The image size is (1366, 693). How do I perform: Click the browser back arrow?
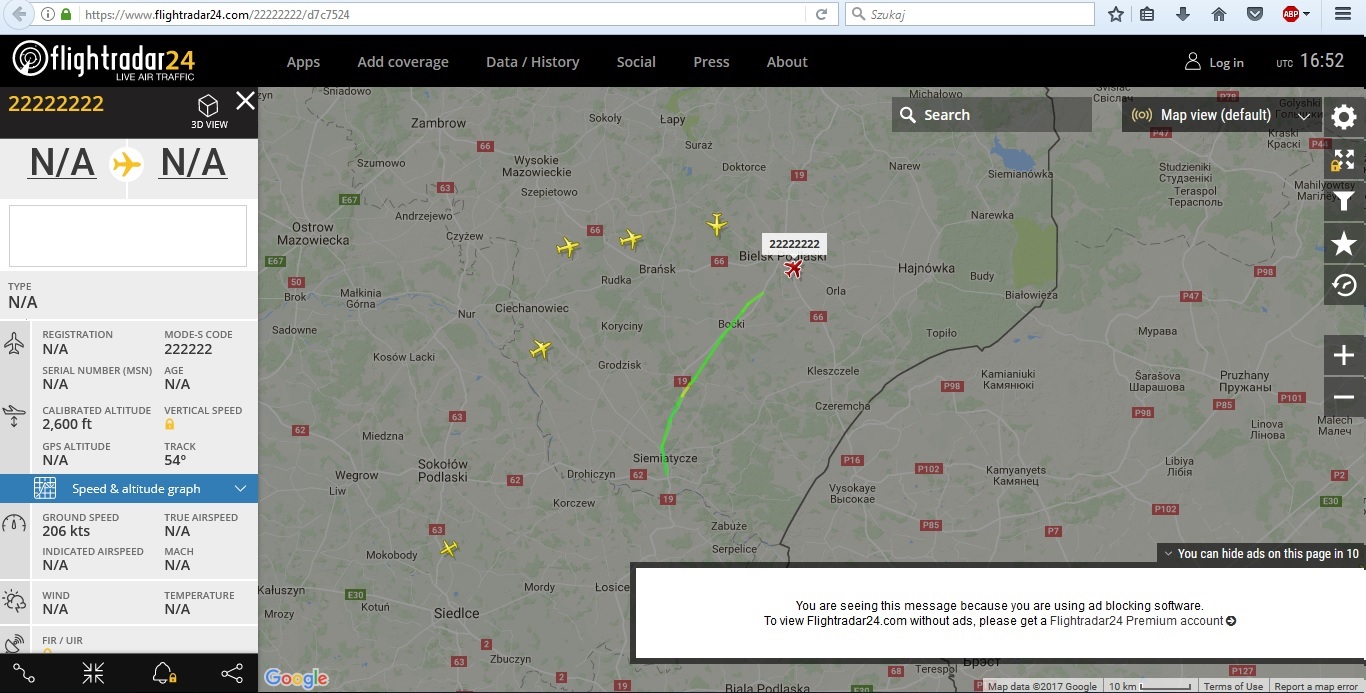(x=19, y=14)
